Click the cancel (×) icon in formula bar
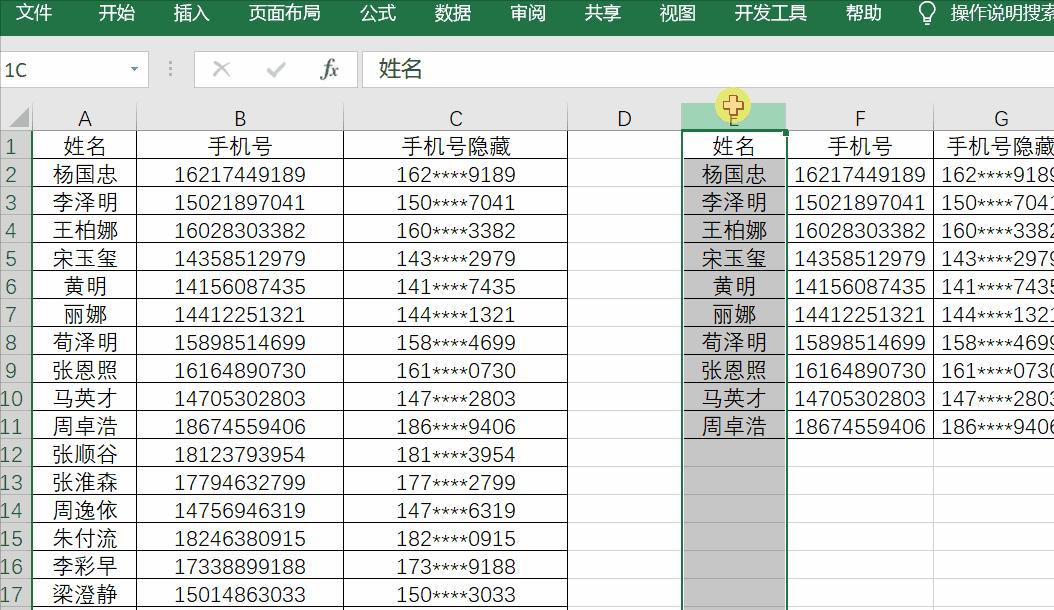 pyautogui.click(x=220, y=70)
